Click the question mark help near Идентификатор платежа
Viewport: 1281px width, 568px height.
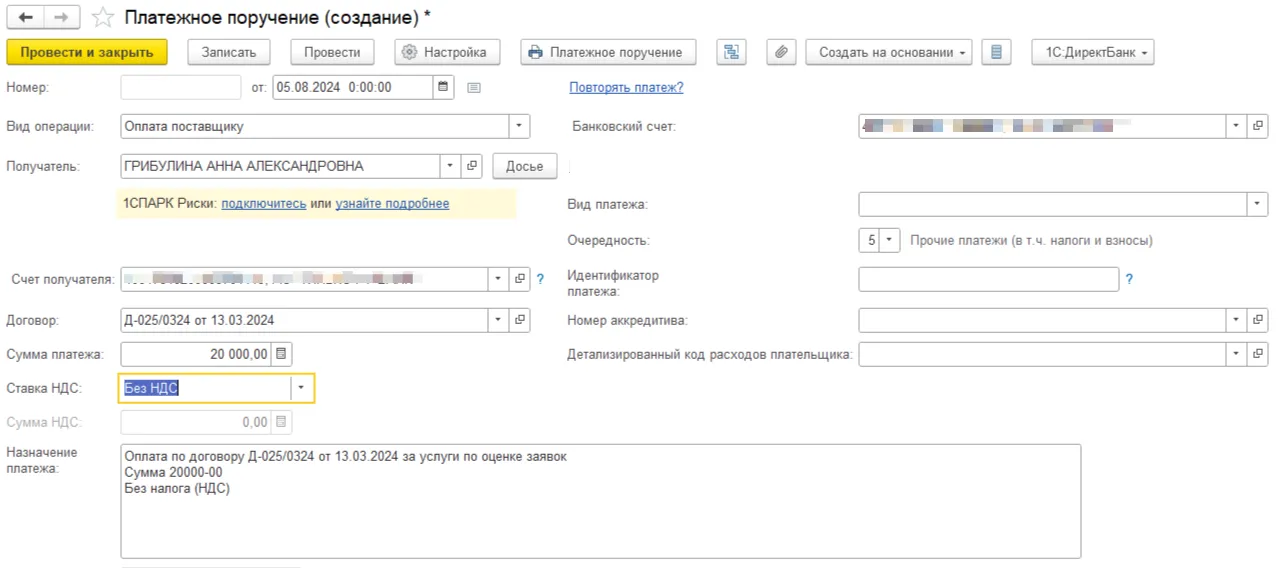pyautogui.click(x=1130, y=280)
